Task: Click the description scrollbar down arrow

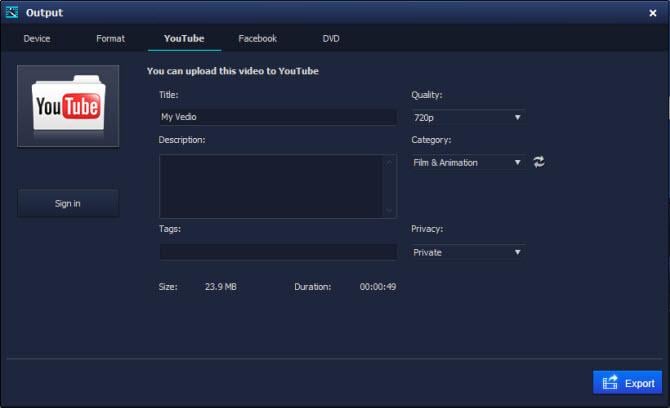Action: pos(389,210)
